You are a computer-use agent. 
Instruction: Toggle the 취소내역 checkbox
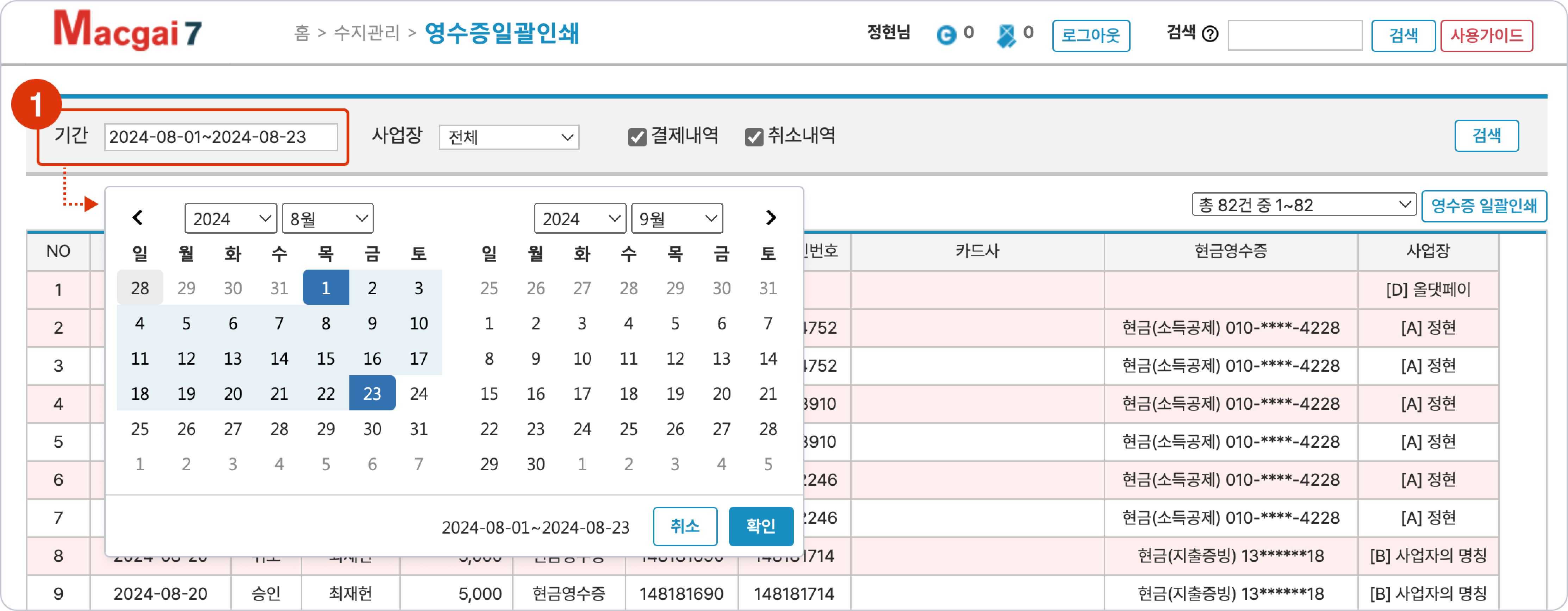(754, 137)
